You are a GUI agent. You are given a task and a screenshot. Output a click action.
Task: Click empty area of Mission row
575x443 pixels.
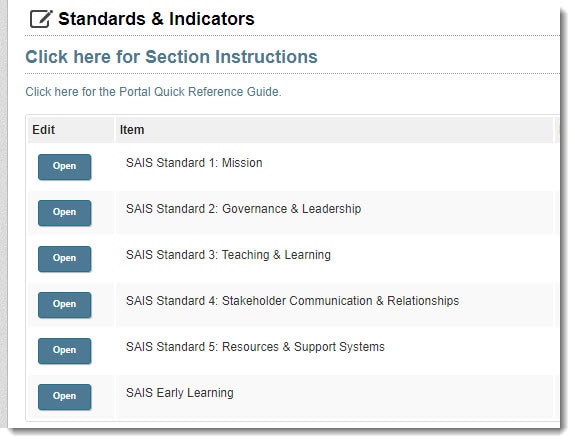pyautogui.click(x=403, y=167)
